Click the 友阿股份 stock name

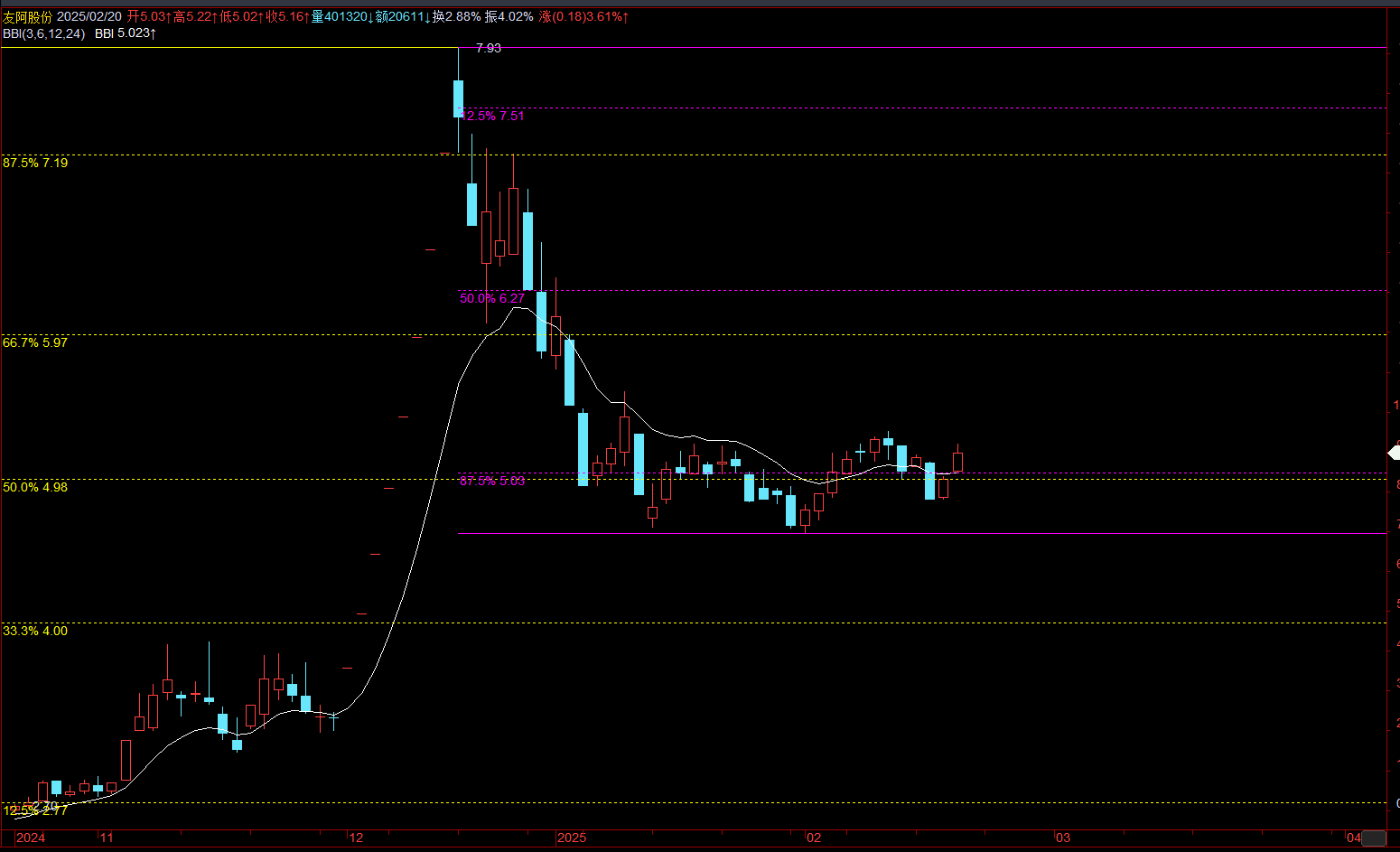point(28,17)
